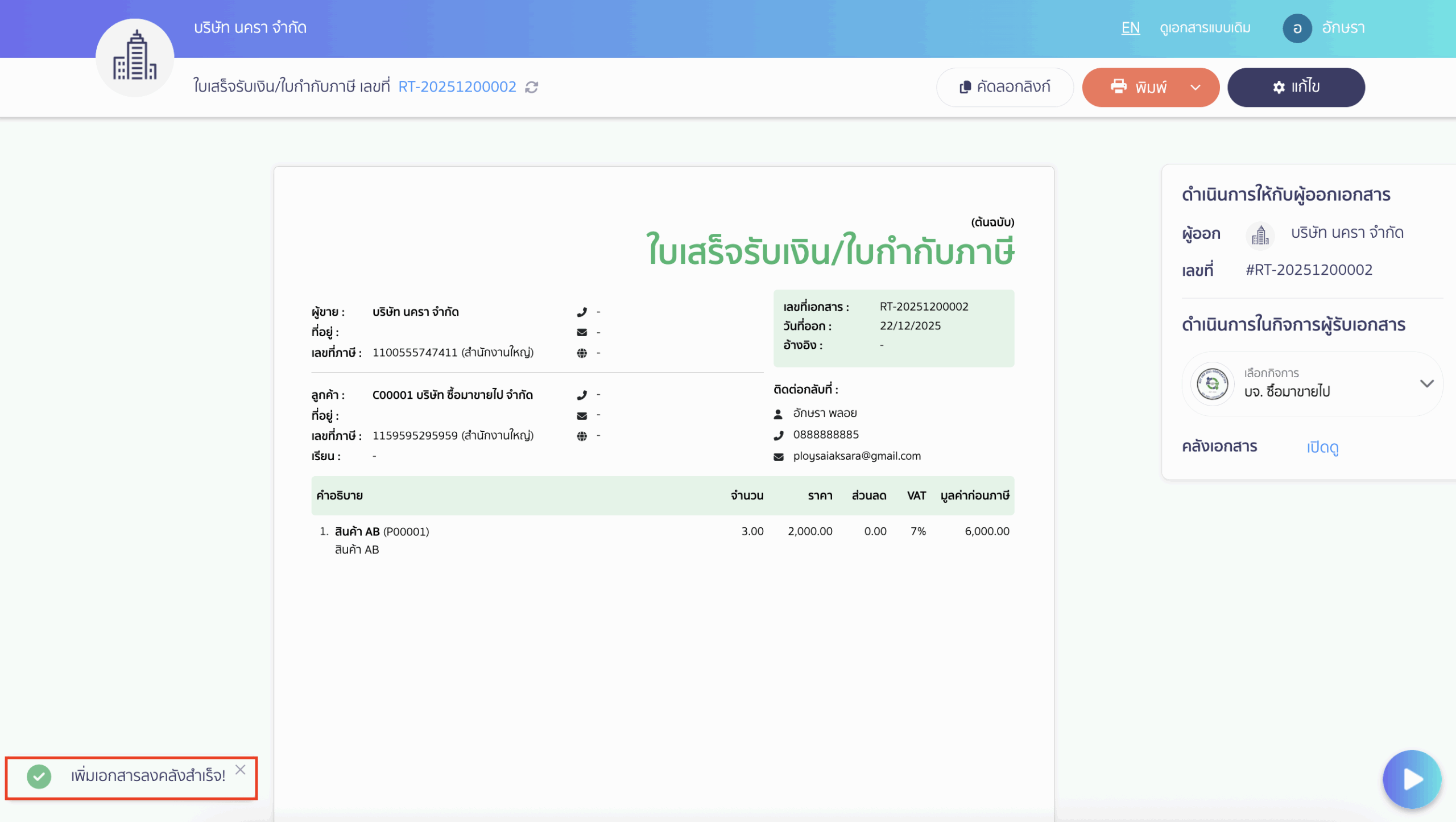
Task: Click the green checkmark icon in the toast
Action: point(39,776)
